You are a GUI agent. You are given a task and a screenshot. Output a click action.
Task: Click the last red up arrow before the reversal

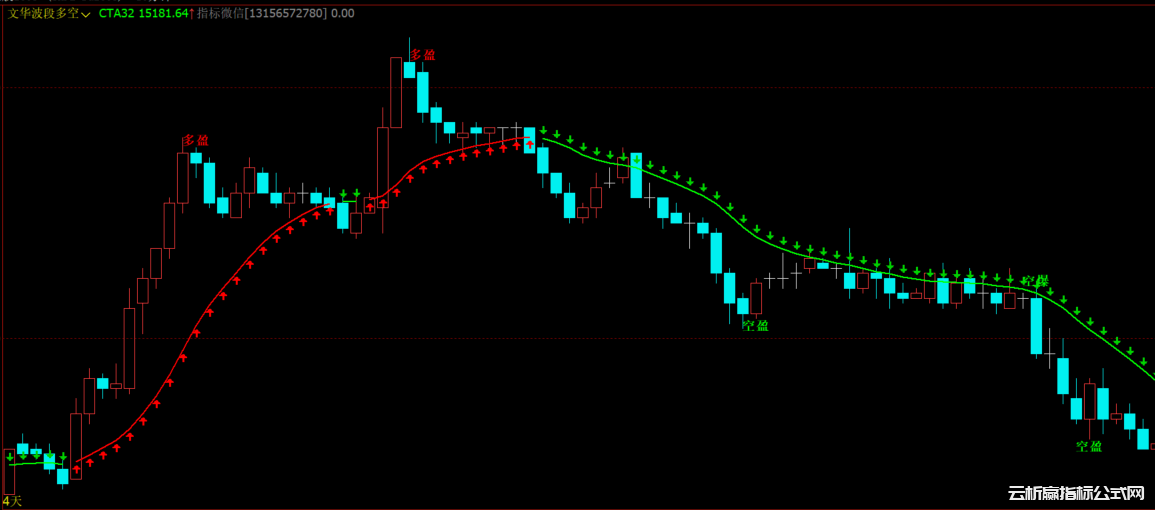(530, 145)
